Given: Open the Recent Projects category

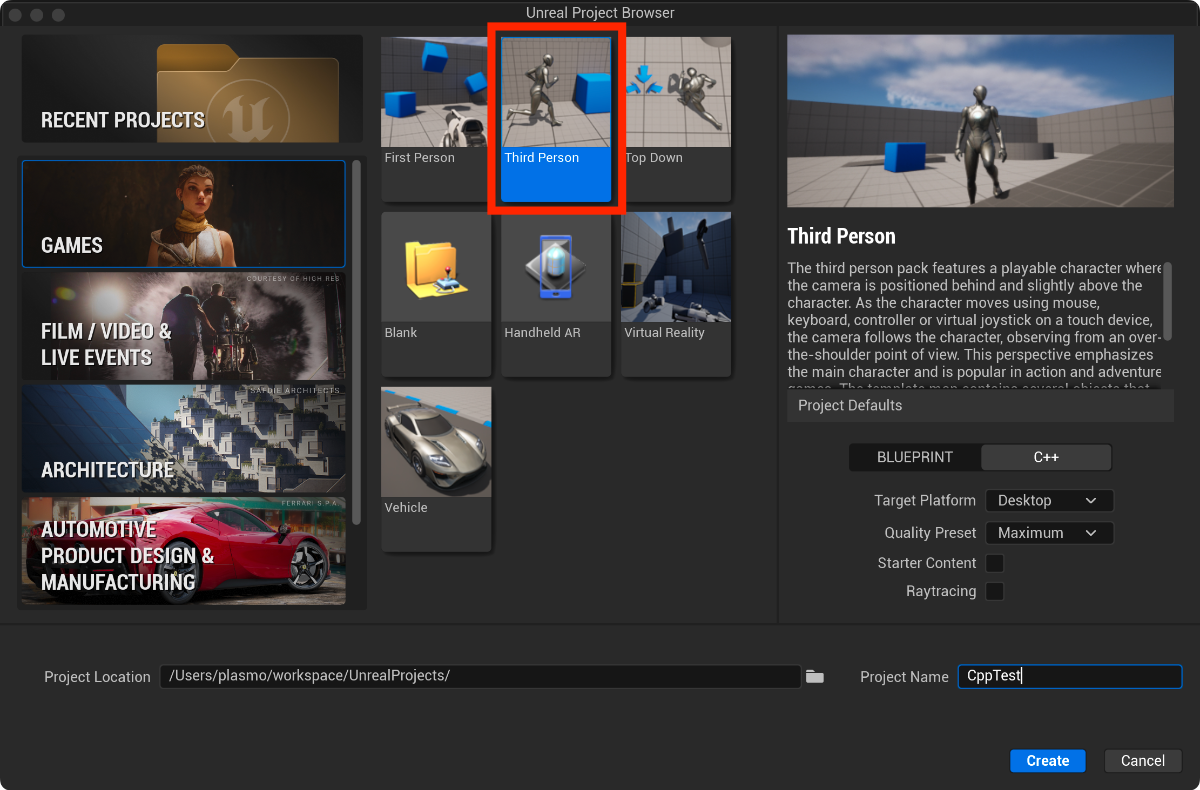Looking at the screenshot, I should pyautogui.click(x=192, y=89).
